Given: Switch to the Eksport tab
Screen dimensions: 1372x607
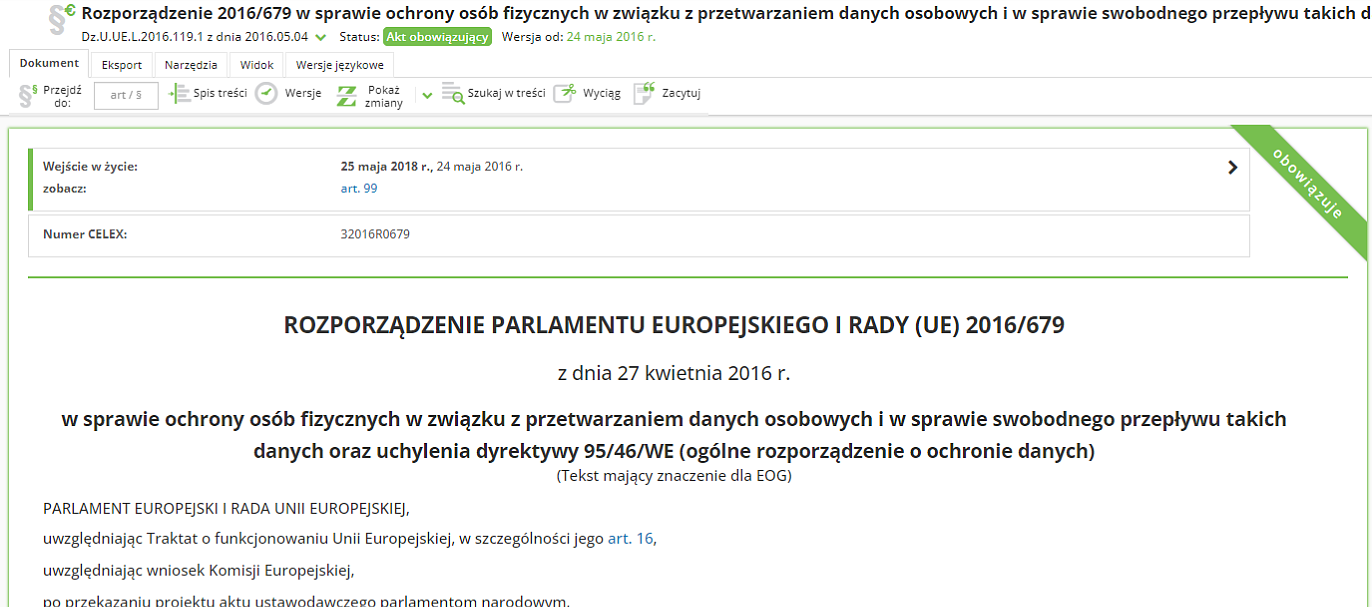Looking at the screenshot, I should coord(122,65).
